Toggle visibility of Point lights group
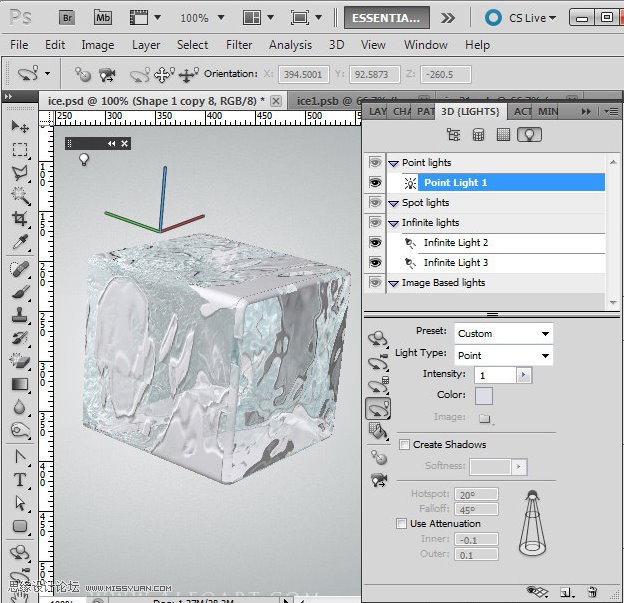Screen dimensions: 624x603 point(375,162)
